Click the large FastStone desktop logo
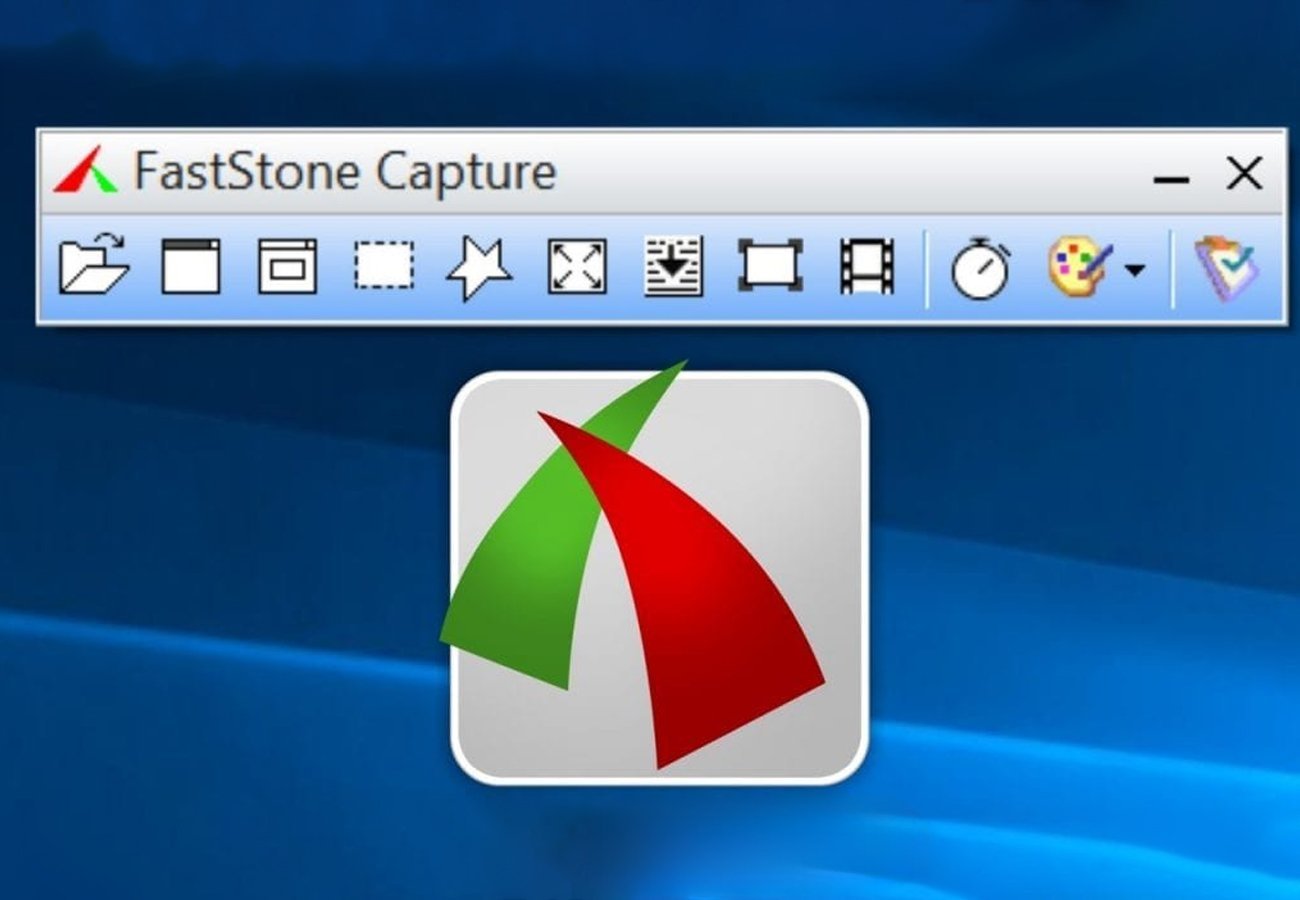 [655, 570]
